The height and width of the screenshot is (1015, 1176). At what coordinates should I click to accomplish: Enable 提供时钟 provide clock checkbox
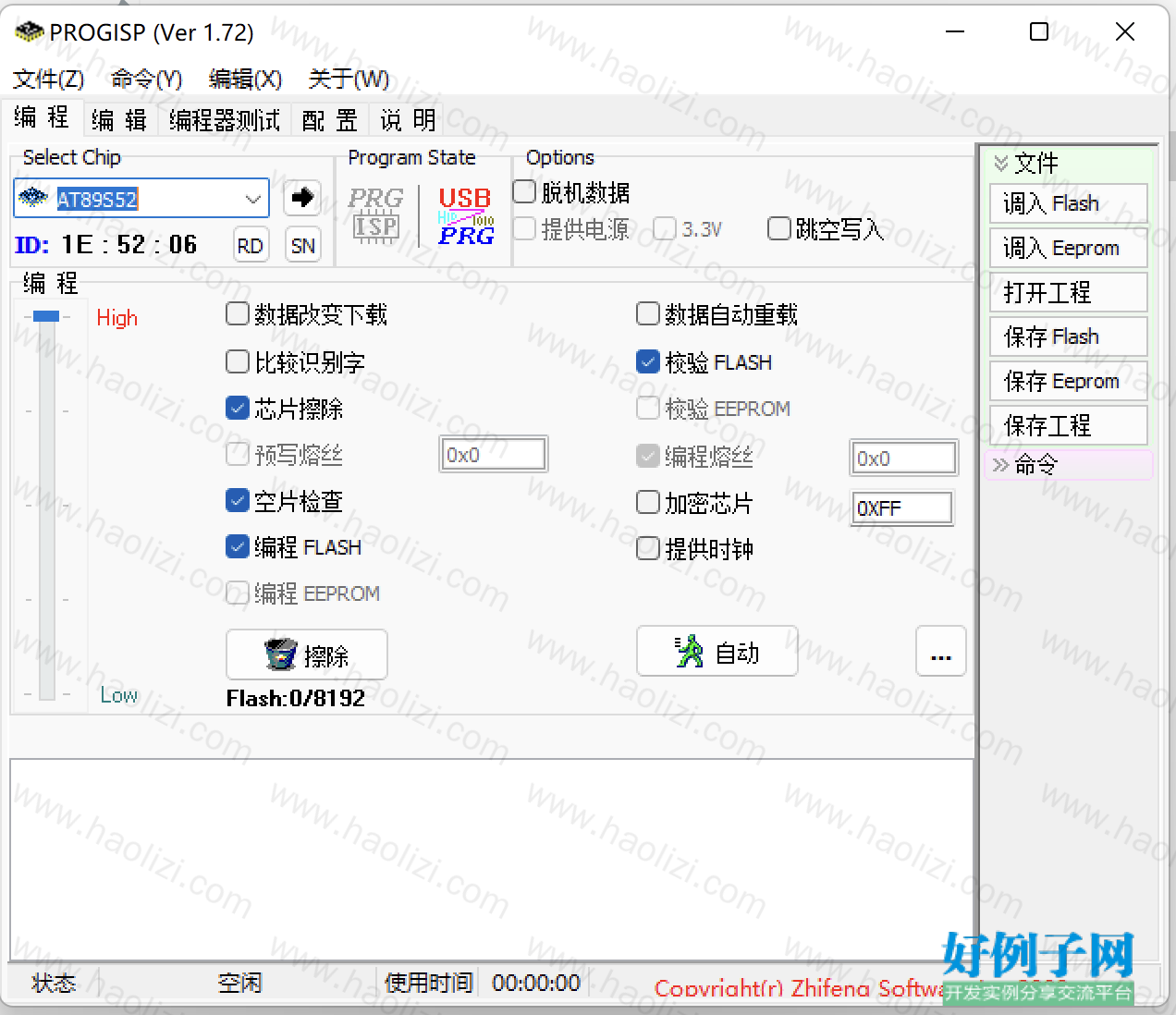[648, 549]
